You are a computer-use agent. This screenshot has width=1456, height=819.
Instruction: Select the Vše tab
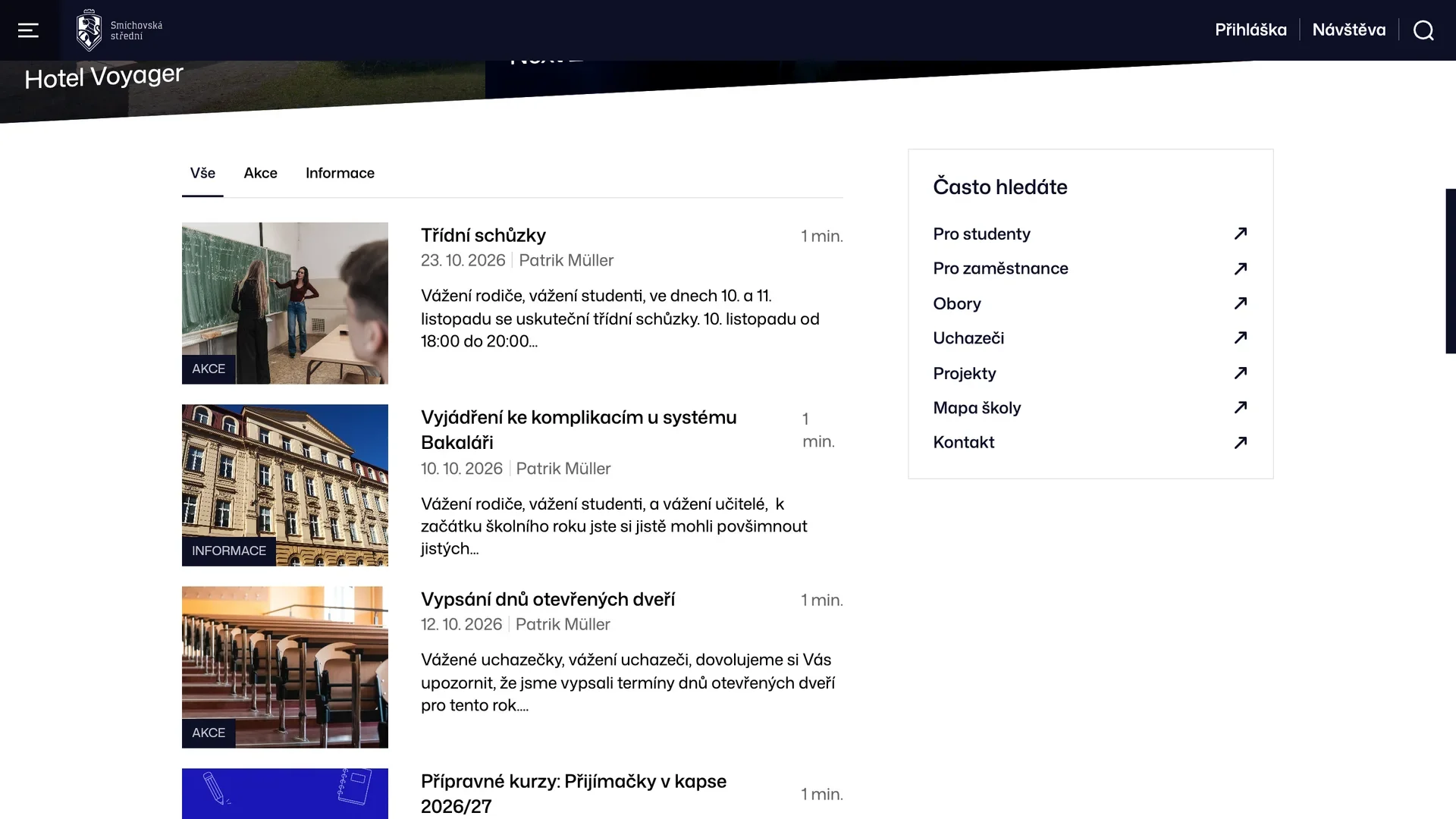point(202,173)
